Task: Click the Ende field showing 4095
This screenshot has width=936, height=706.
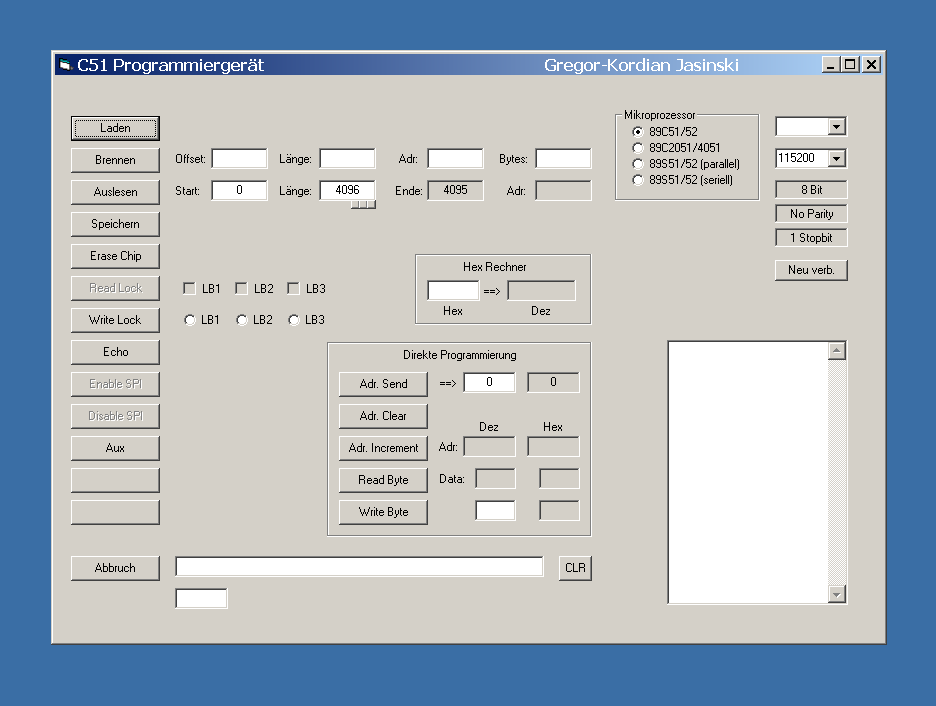Action: 455,190
